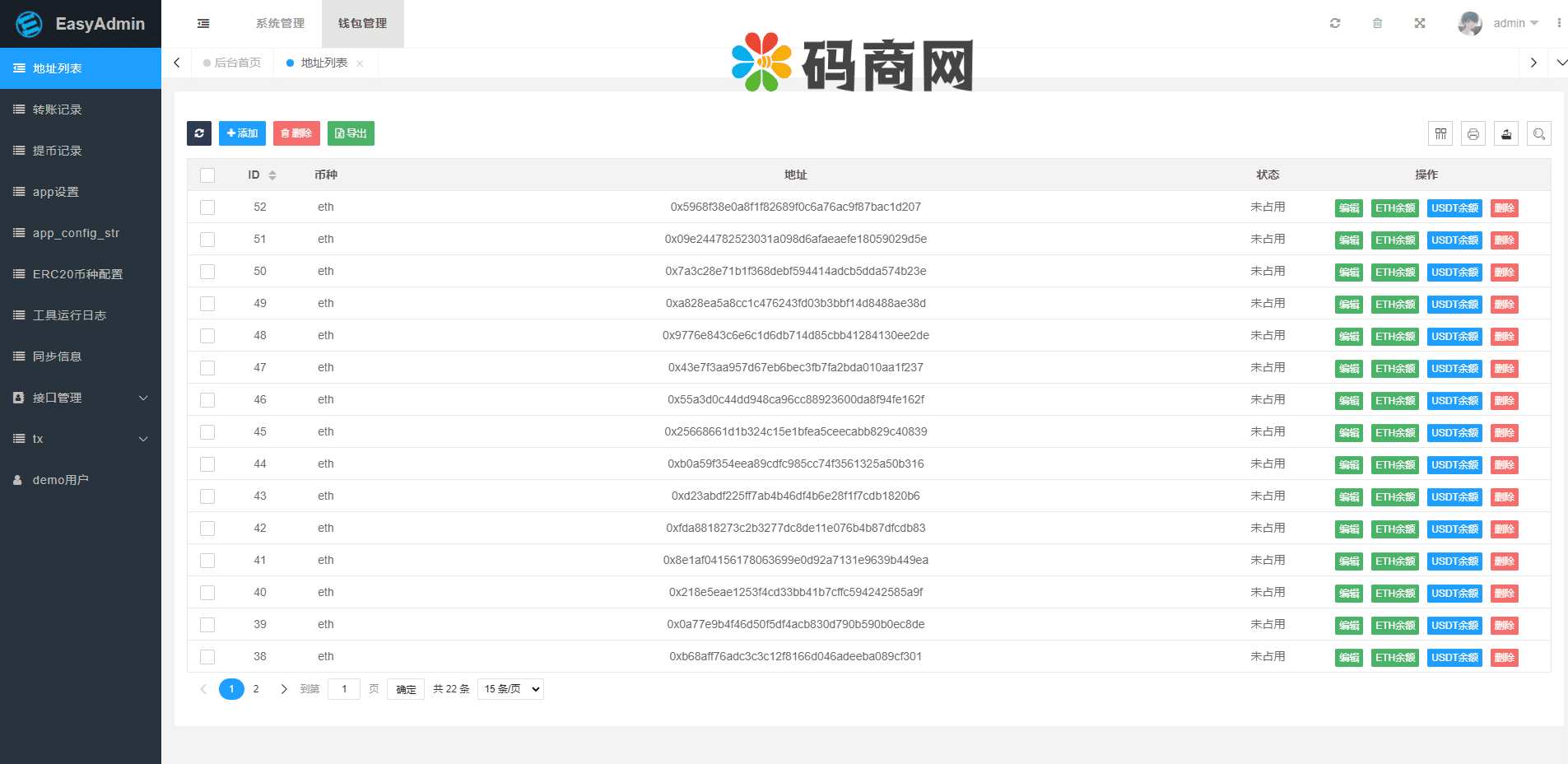Open the 15 条/页 page size dropdown
The image size is (1568, 764).
(x=510, y=689)
